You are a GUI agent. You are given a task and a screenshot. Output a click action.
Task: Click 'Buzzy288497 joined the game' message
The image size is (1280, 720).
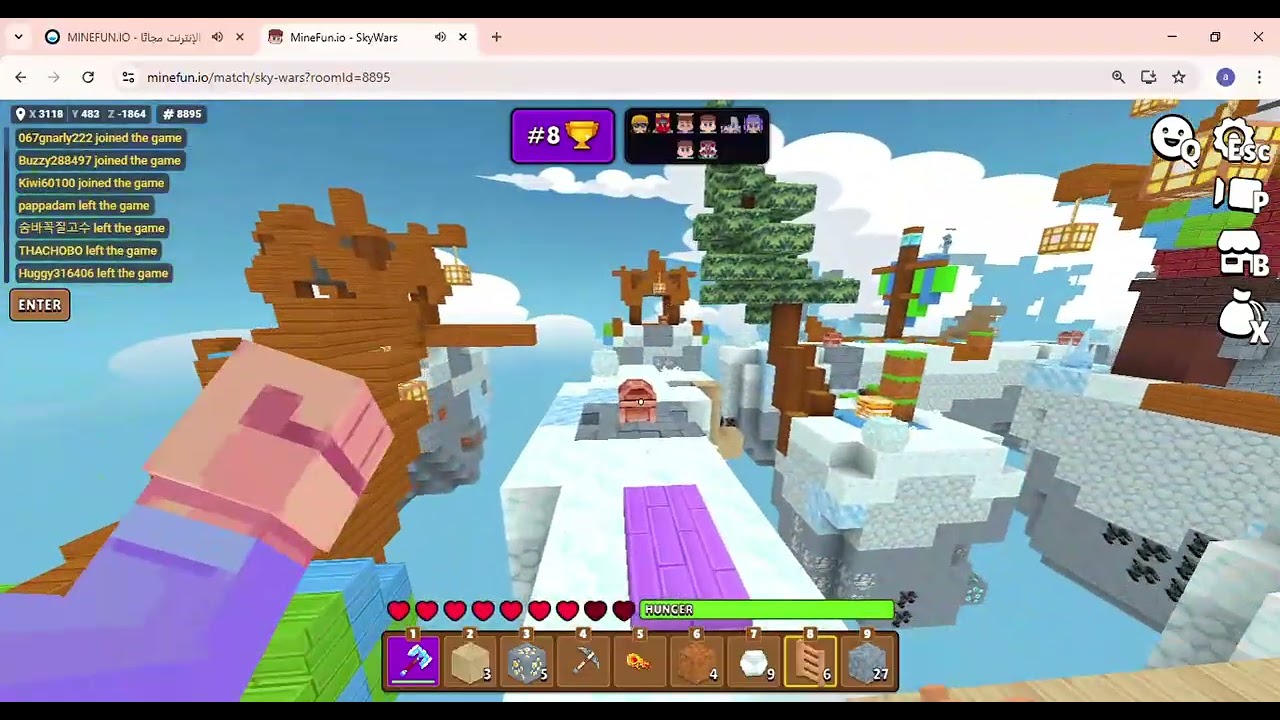(99, 160)
